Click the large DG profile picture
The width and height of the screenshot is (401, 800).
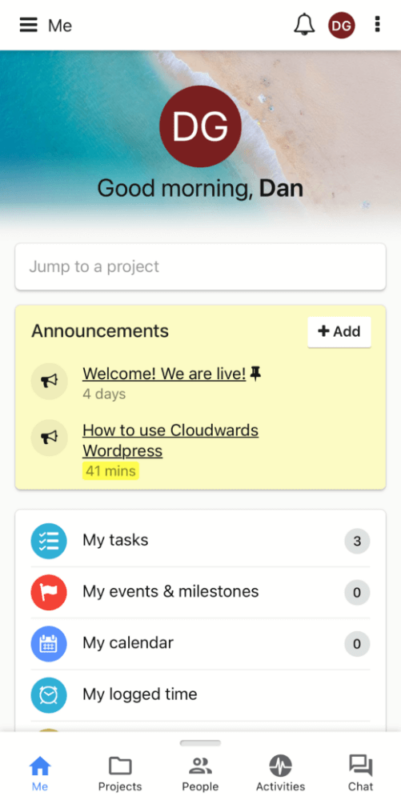(x=200, y=127)
